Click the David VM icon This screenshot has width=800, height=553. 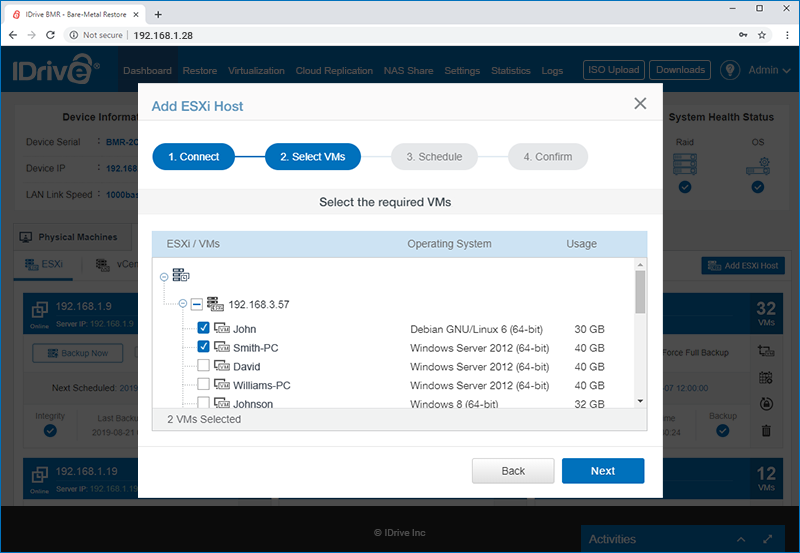tap(221, 366)
